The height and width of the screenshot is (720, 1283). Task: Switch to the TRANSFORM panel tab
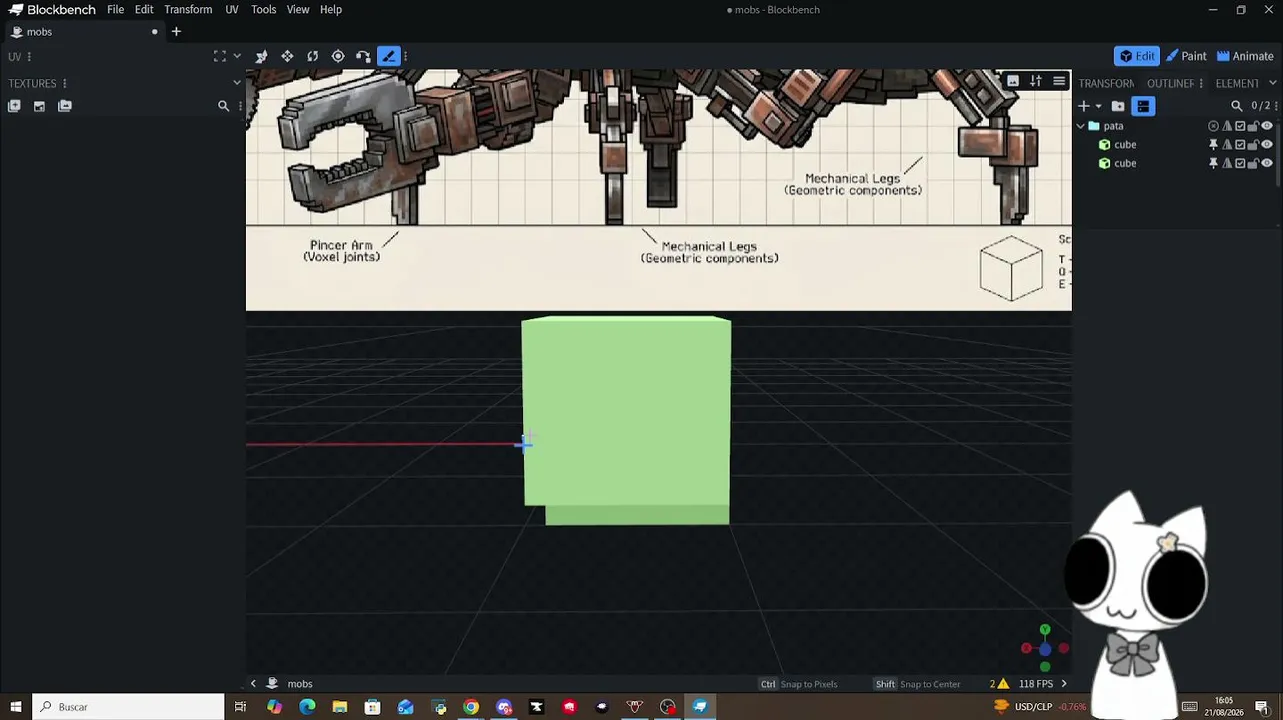tap(1106, 83)
